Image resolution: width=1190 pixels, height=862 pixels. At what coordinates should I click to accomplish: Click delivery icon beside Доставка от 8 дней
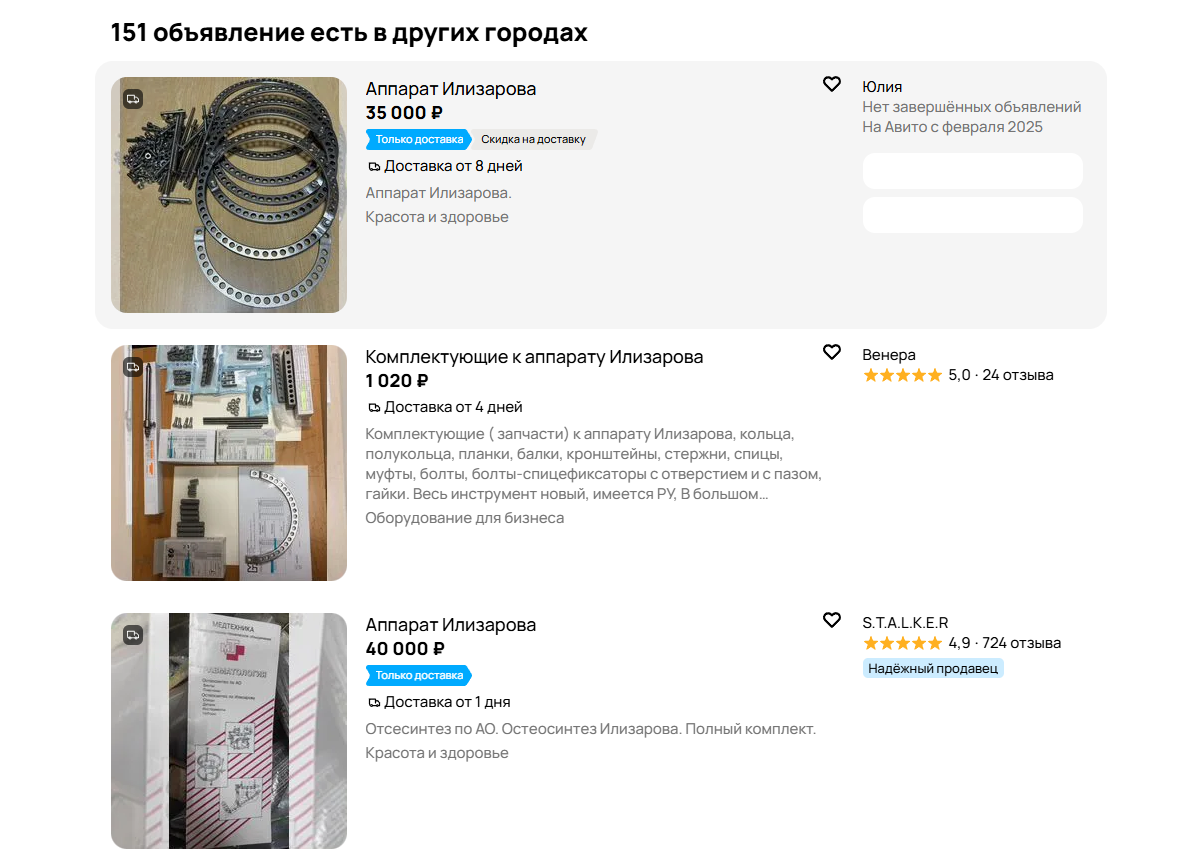point(374,166)
